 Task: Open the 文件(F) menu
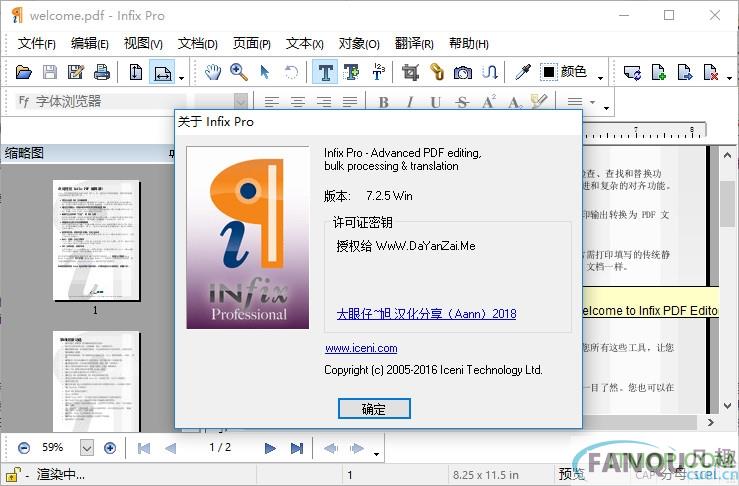point(37,44)
